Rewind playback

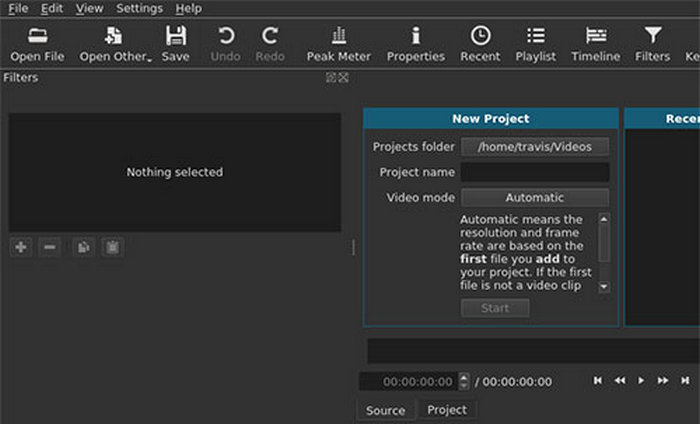(x=620, y=380)
